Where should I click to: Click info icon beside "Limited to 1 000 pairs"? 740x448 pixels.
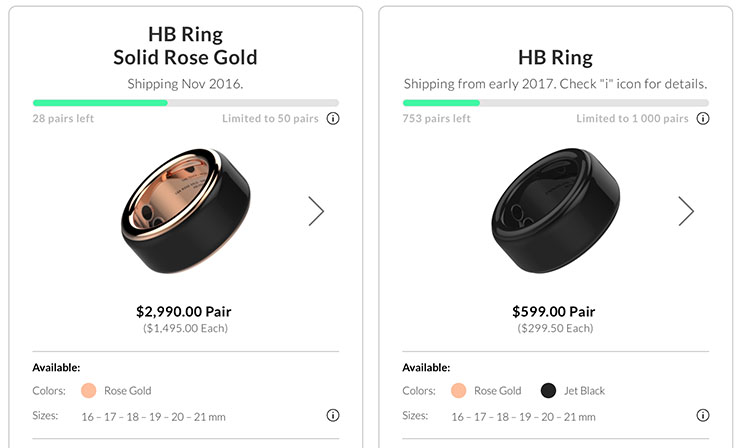point(703,119)
